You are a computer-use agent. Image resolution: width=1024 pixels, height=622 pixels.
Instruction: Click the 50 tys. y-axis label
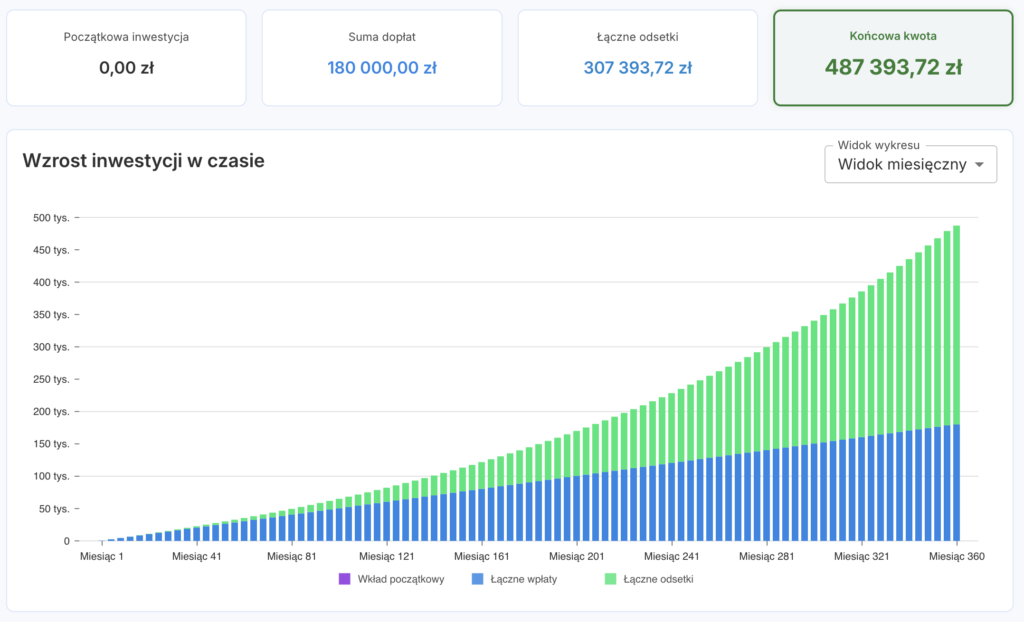click(x=54, y=509)
